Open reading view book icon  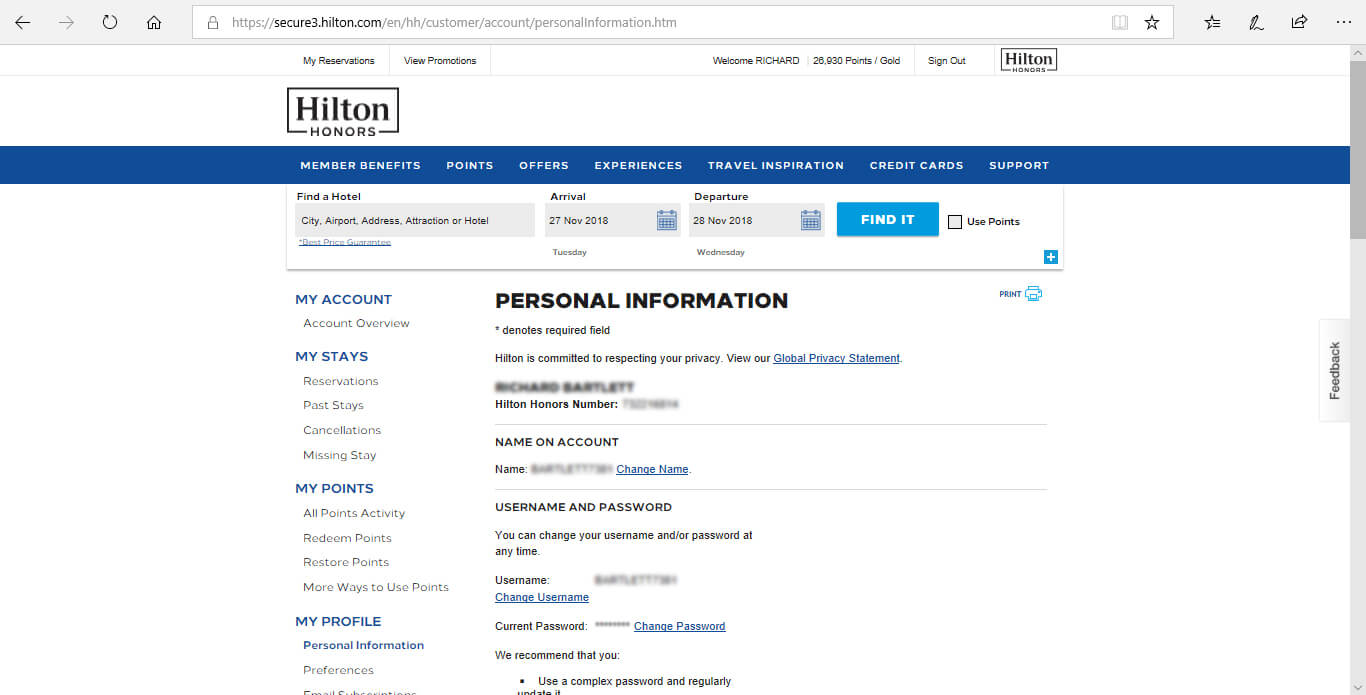click(x=1120, y=22)
